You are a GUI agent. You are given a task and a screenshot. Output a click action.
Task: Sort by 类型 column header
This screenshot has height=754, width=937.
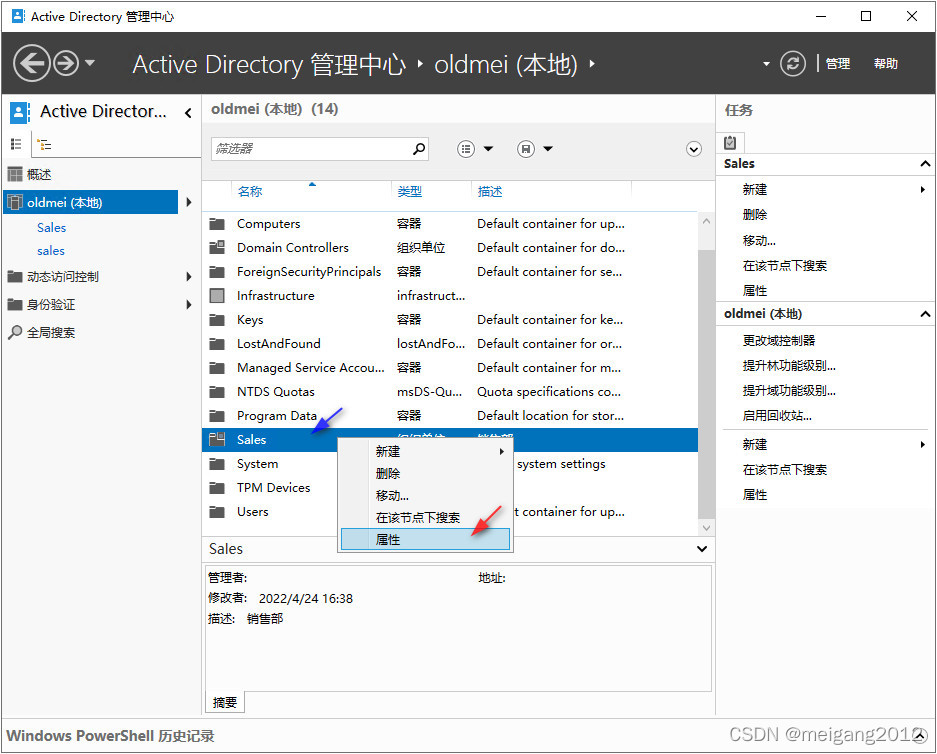pyautogui.click(x=409, y=191)
